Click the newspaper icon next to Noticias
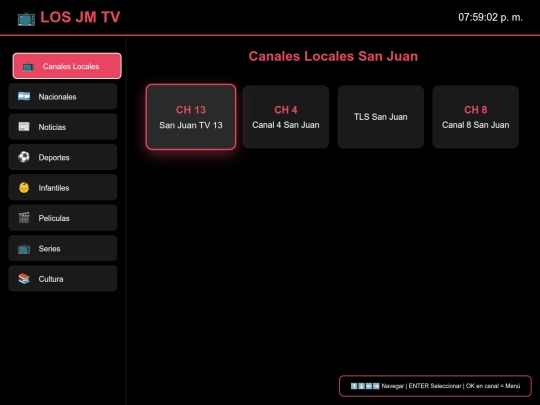The image size is (540, 405). tap(24, 127)
